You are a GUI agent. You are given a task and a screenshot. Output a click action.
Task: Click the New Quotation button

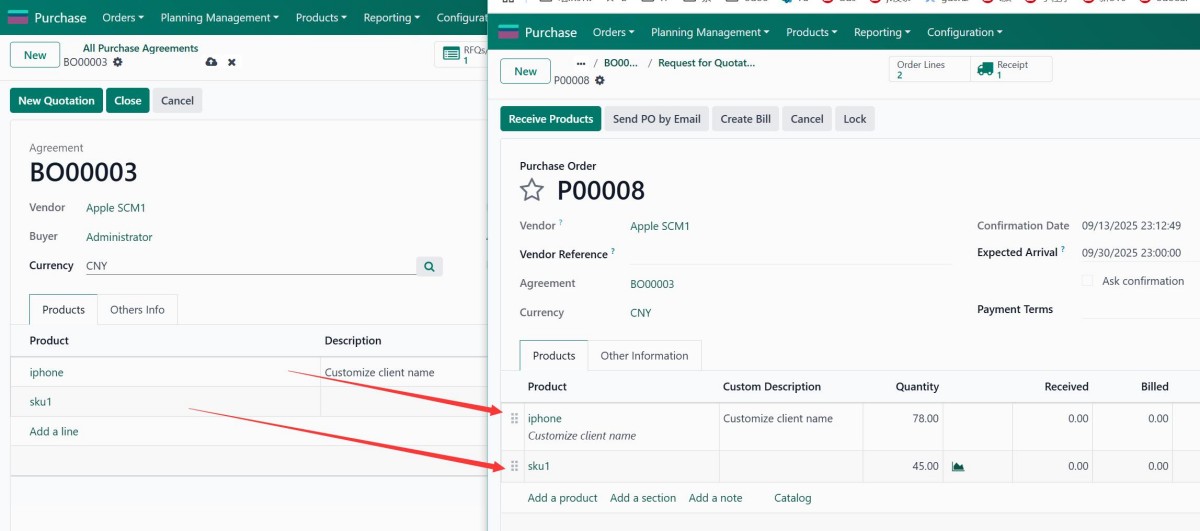coord(56,100)
